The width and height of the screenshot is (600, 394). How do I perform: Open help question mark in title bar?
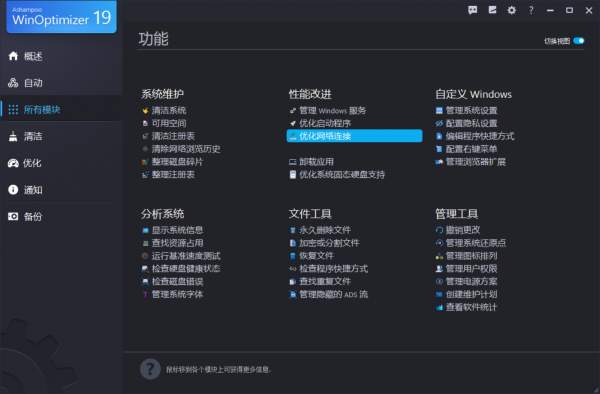coord(531,10)
